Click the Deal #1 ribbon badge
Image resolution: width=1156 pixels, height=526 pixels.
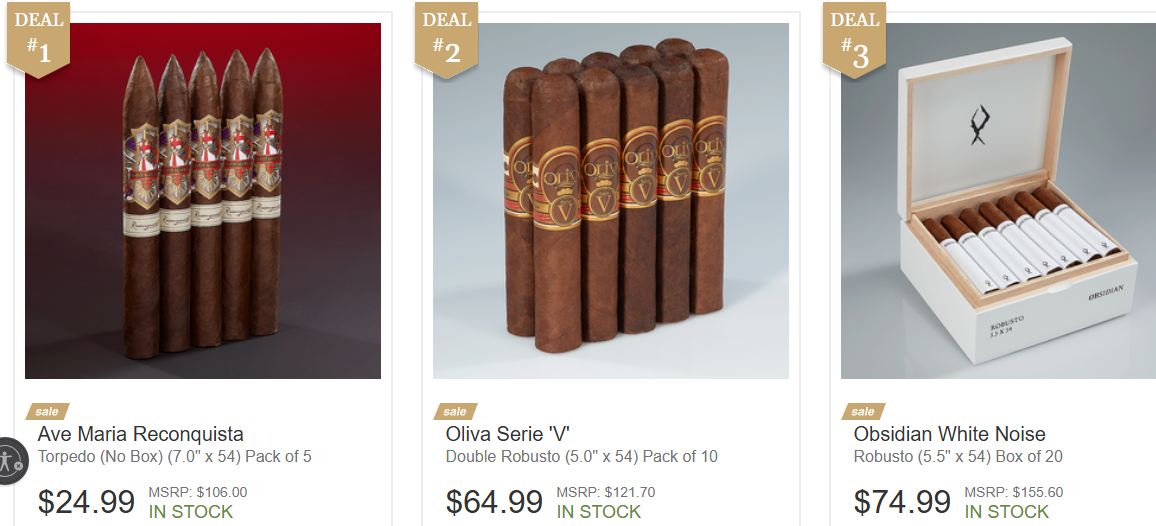click(38, 38)
